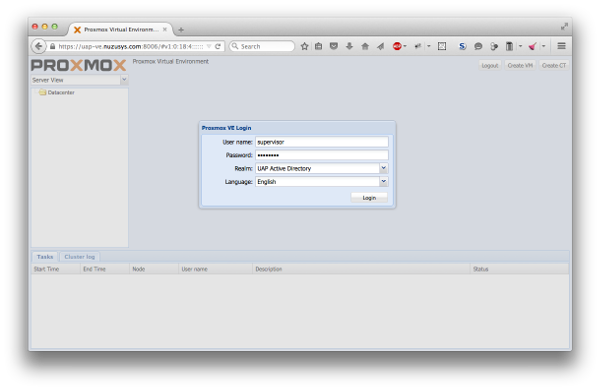Click the square screenshot extension icon
This screenshot has width=600, height=390.
click(442, 46)
